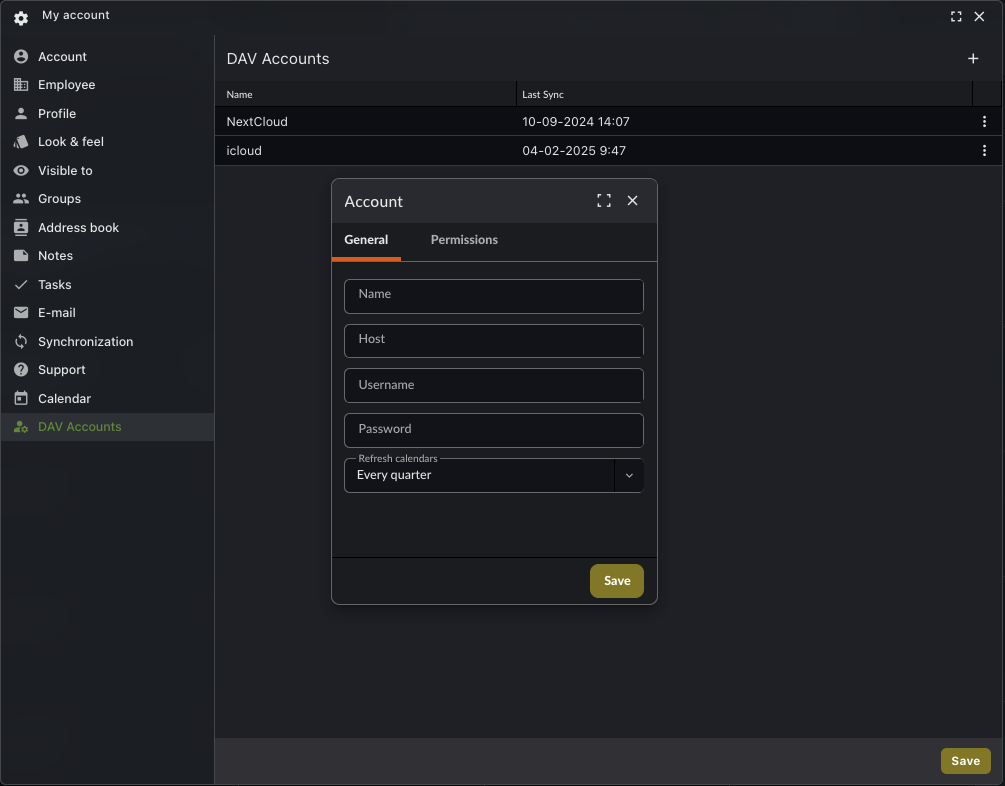Click the 04-02-2025 9:47 sync date
The width and height of the screenshot is (1005, 786).
tap(574, 151)
